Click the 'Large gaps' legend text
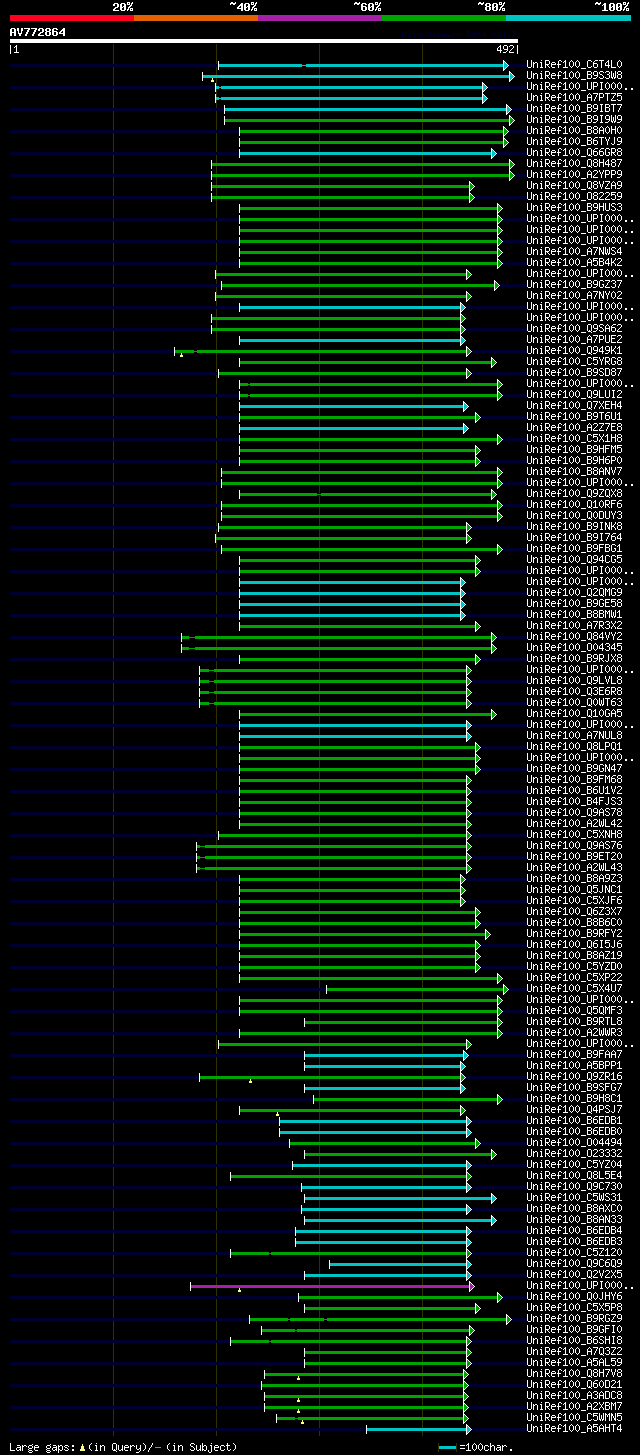The image size is (640, 1455). click(122, 1447)
